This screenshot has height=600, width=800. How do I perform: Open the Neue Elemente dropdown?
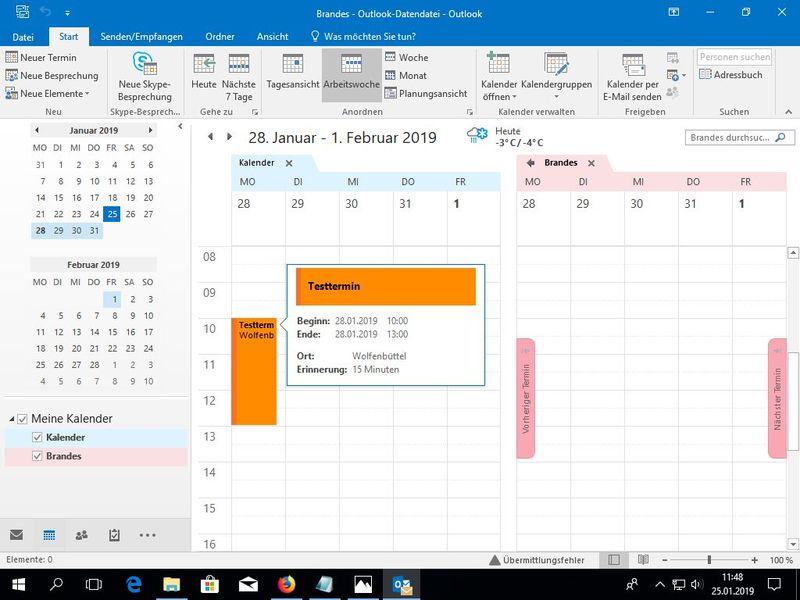click(47, 93)
